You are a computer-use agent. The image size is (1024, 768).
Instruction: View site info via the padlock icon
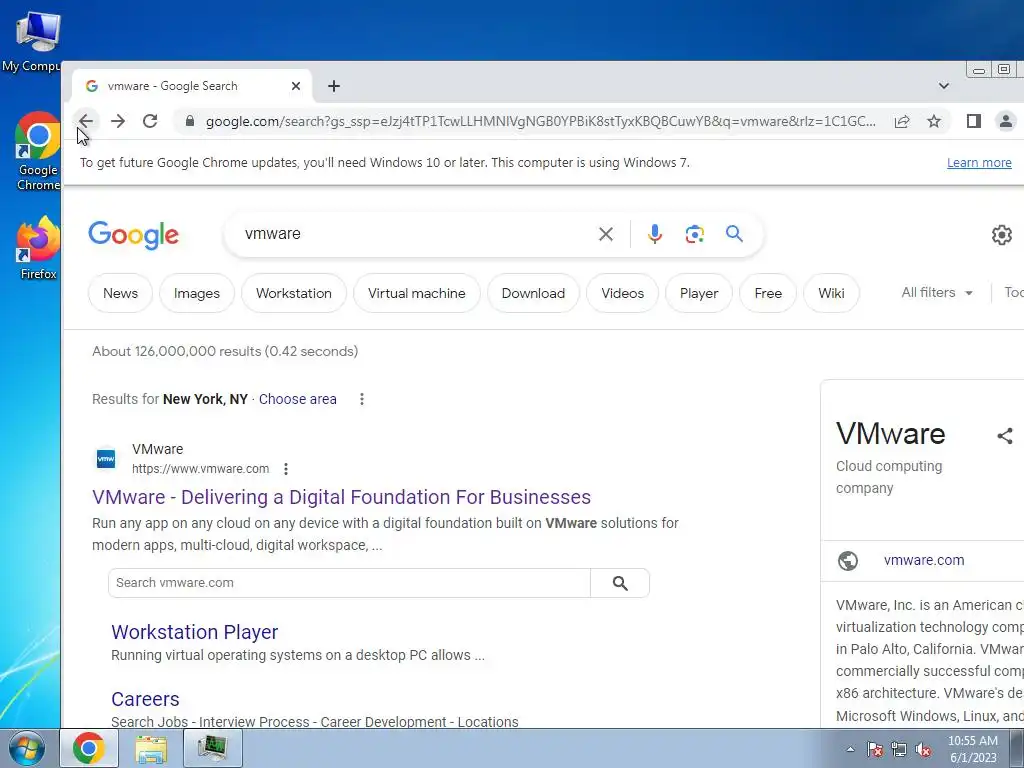point(190,121)
